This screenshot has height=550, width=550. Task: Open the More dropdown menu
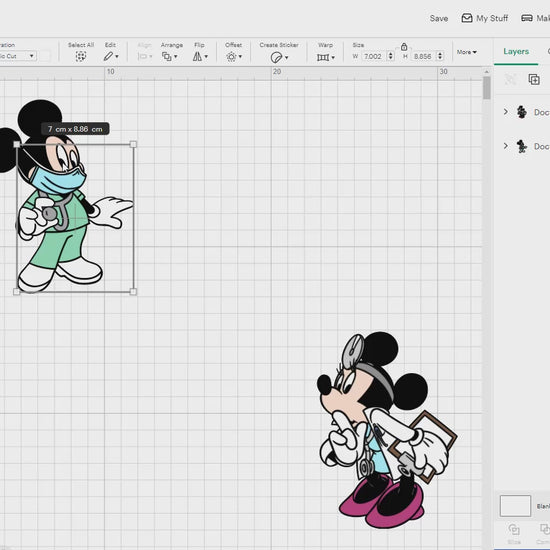coord(467,52)
